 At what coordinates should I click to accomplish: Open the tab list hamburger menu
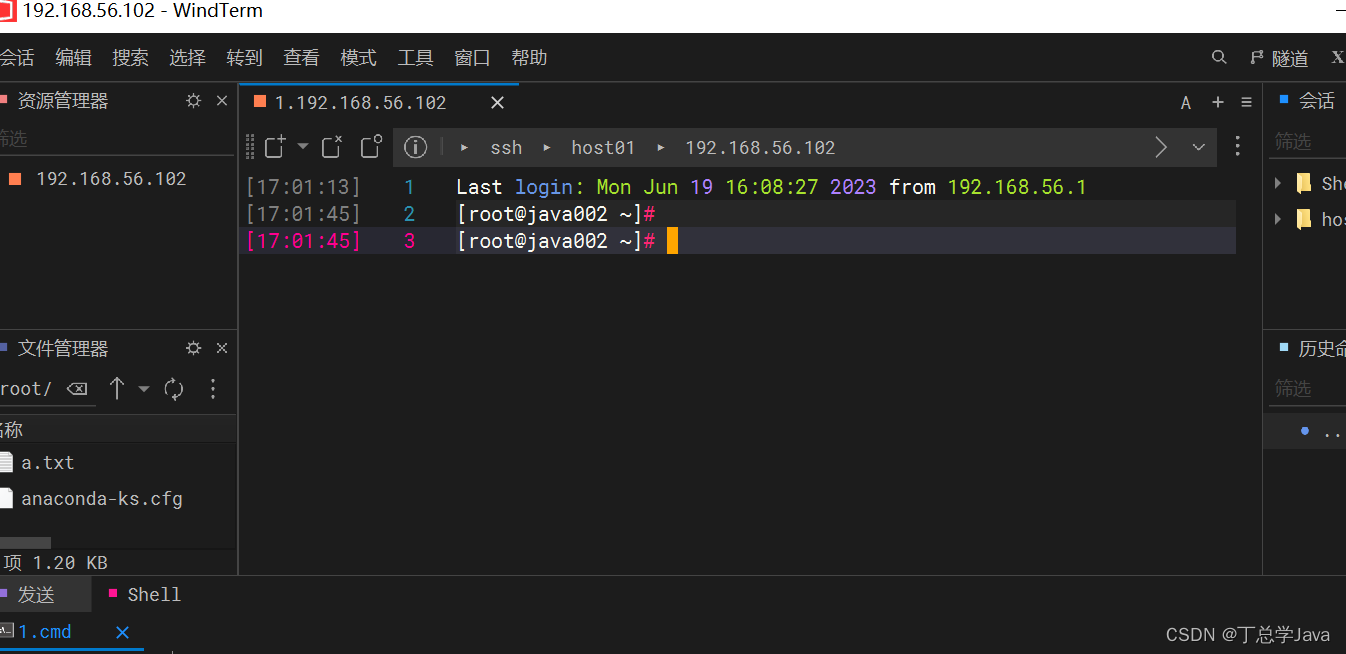[x=1246, y=102]
